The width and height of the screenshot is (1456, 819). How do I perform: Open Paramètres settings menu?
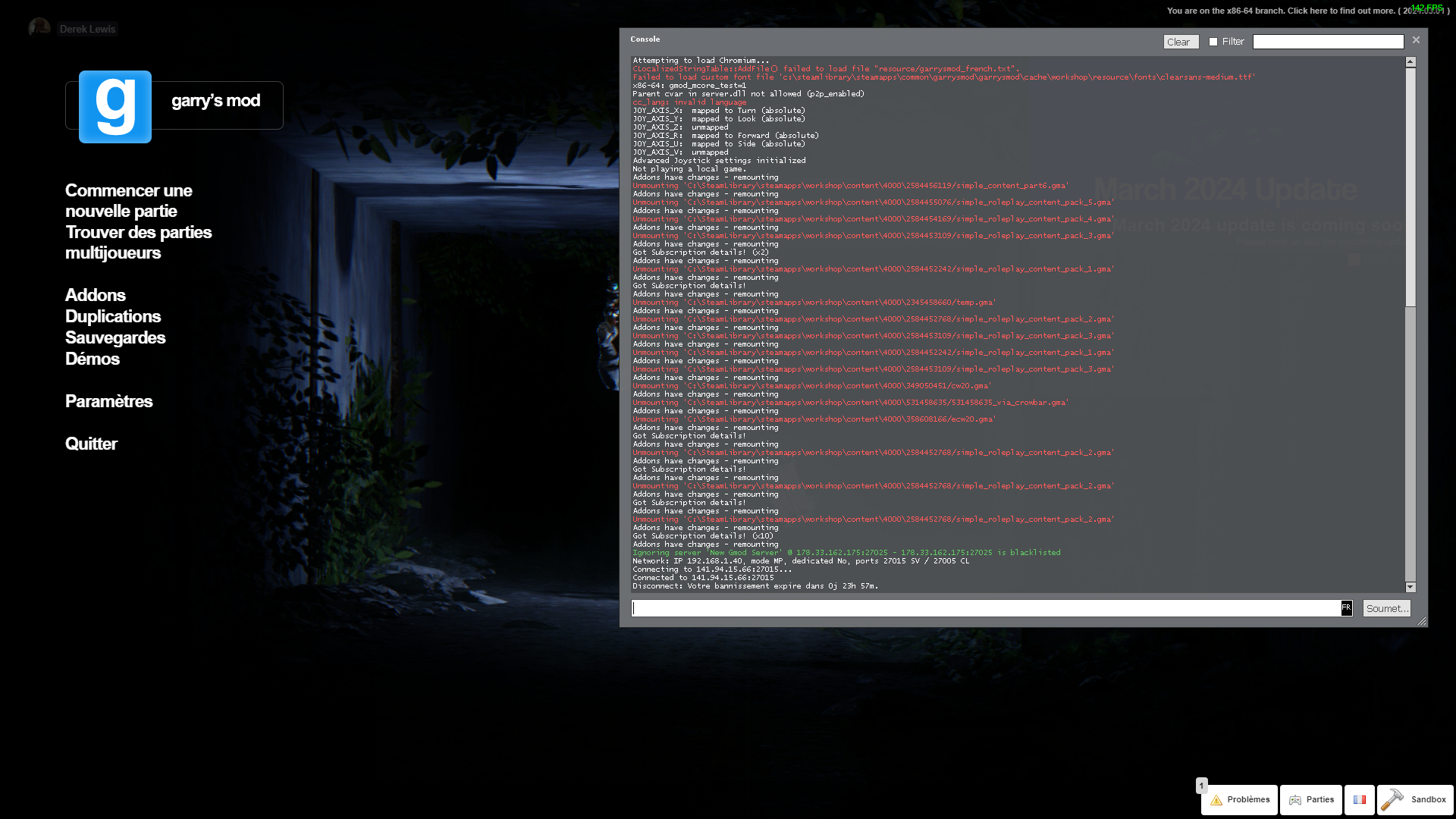coord(109,401)
